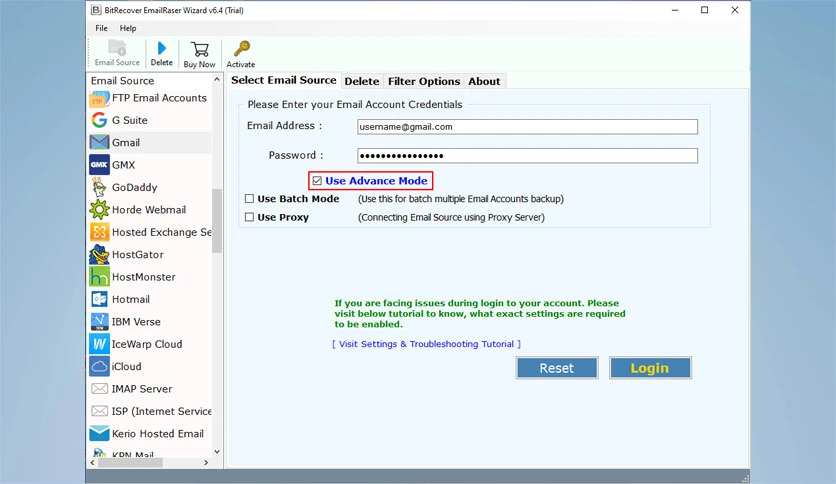
Task: Choose the Gmail envelope icon
Action: [x=99, y=143]
